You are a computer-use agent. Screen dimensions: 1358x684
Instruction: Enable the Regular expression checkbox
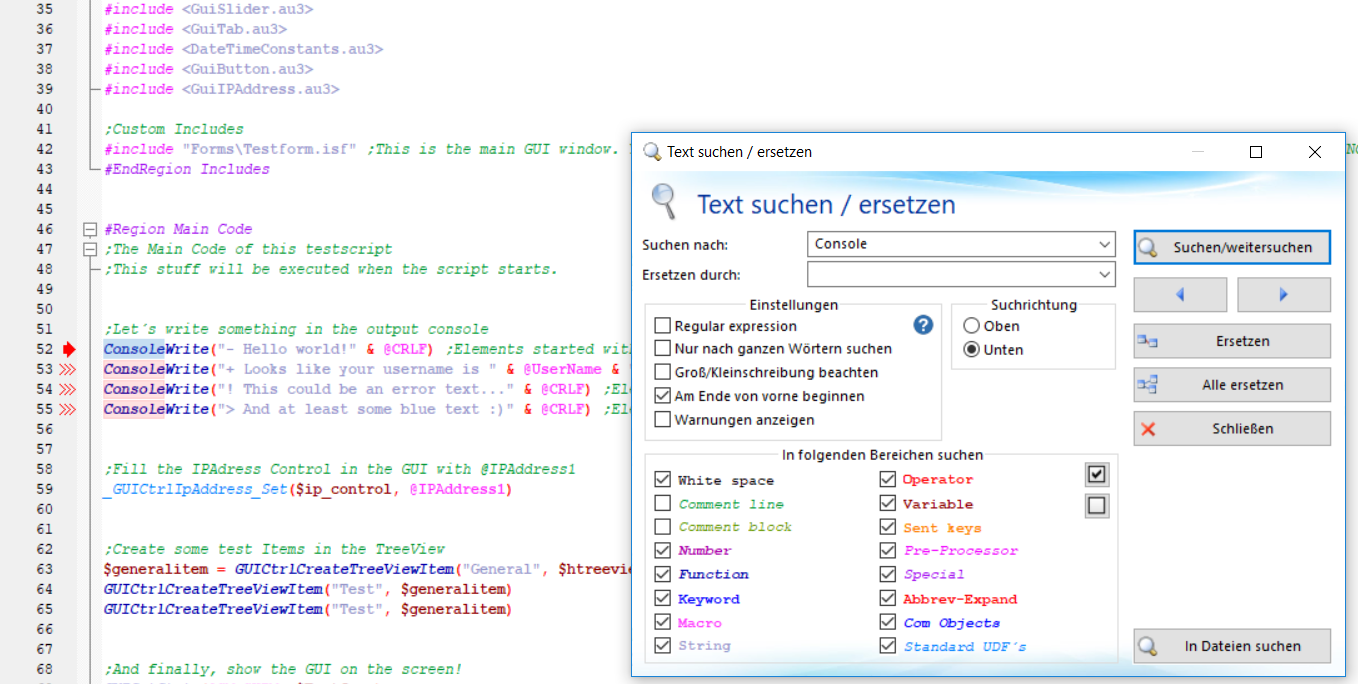click(x=662, y=326)
